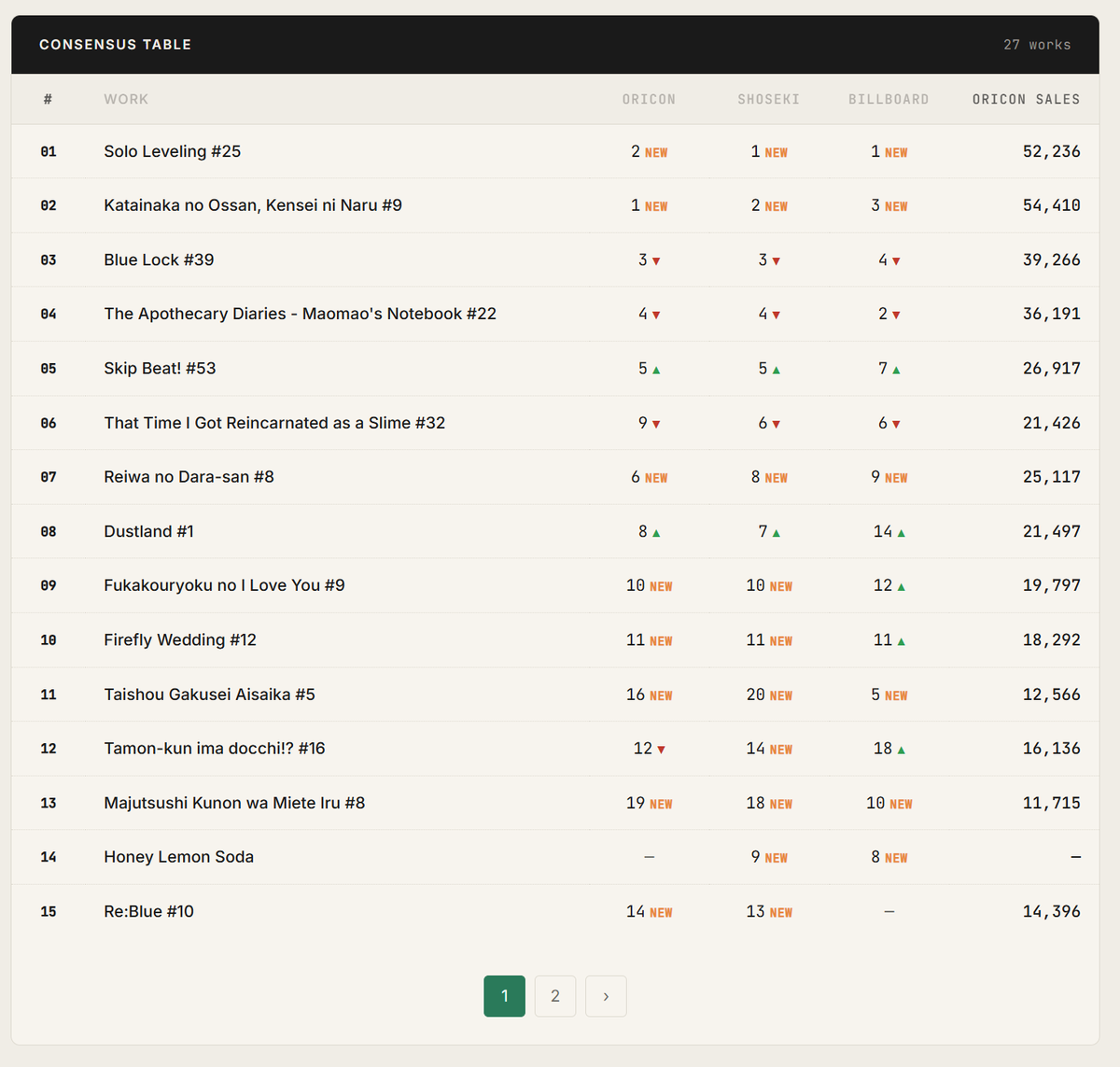Click the sales value 19,797
1120x1067 pixels.
[x=1052, y=585]
